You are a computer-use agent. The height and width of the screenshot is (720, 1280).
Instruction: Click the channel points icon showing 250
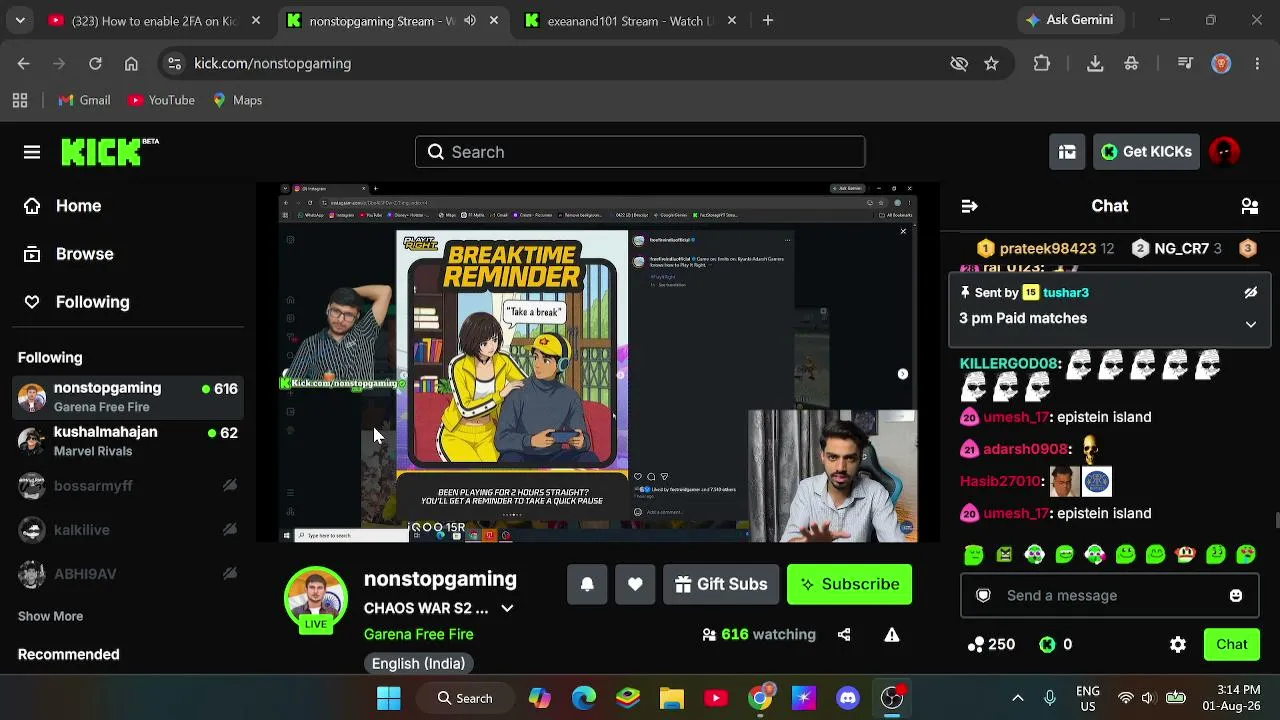tap(976, 645)
